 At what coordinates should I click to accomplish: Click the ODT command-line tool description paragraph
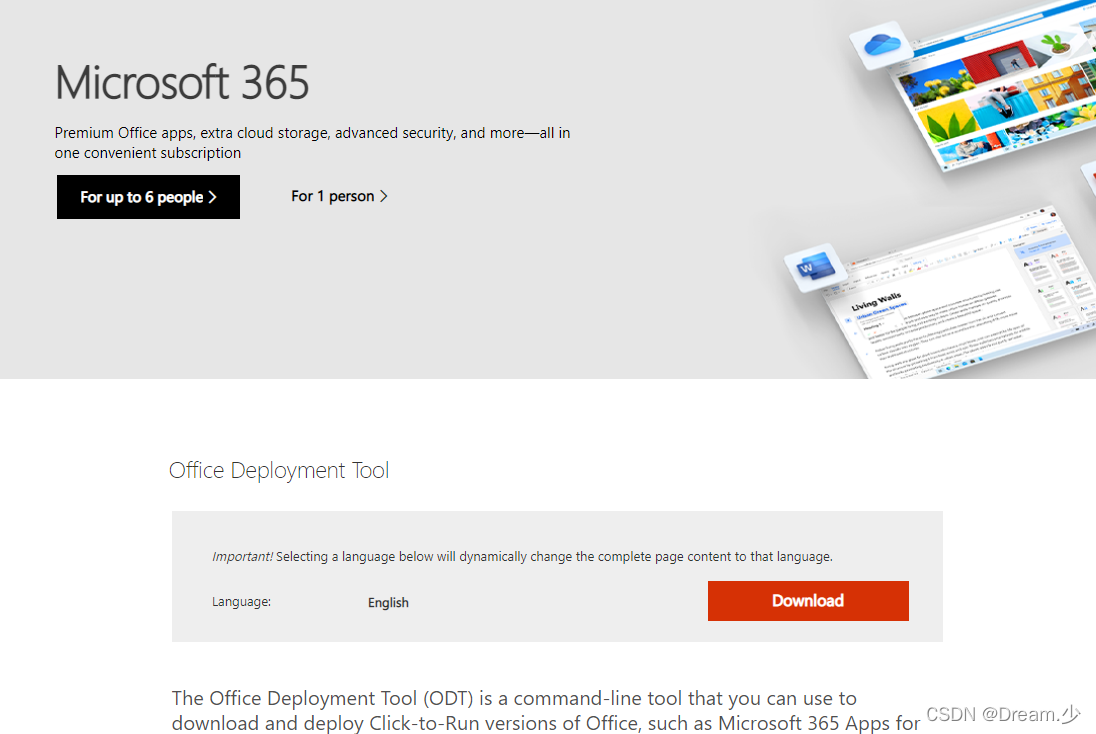[x=546, y=711]
